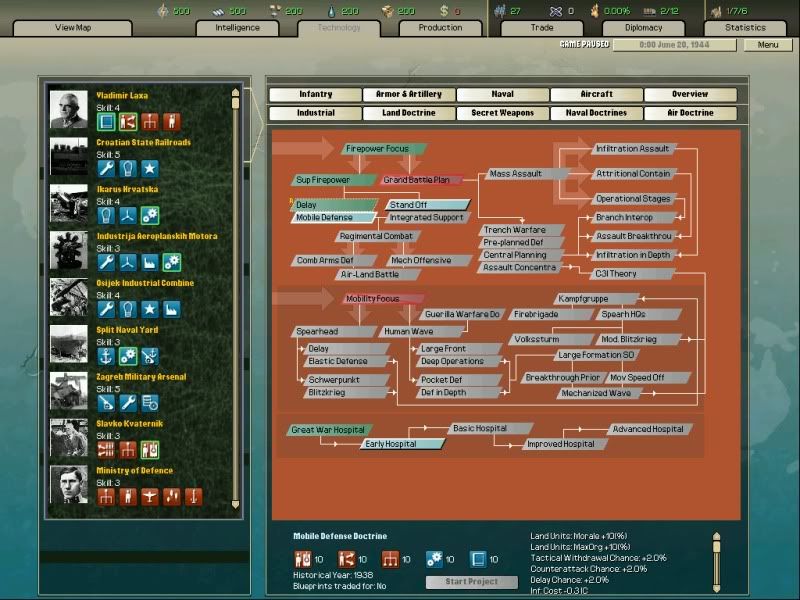Click the blue book requirement icon for Mobile Defense Doctrine

pos(477,559)
